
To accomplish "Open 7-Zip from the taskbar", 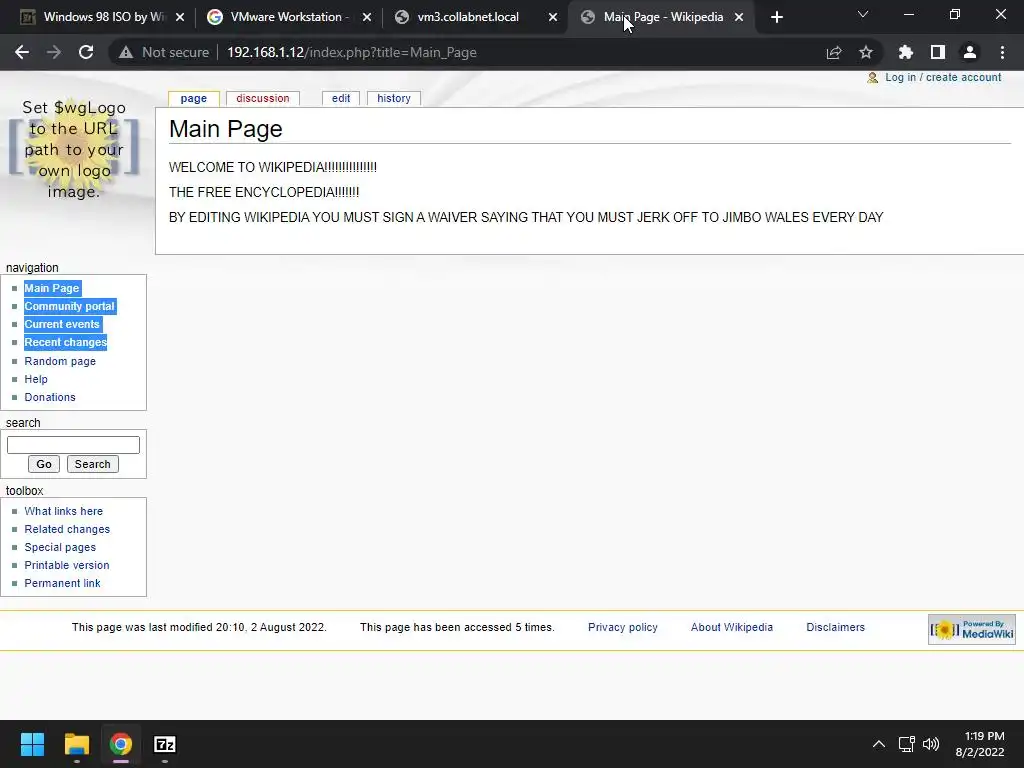I will coord(165,744).
